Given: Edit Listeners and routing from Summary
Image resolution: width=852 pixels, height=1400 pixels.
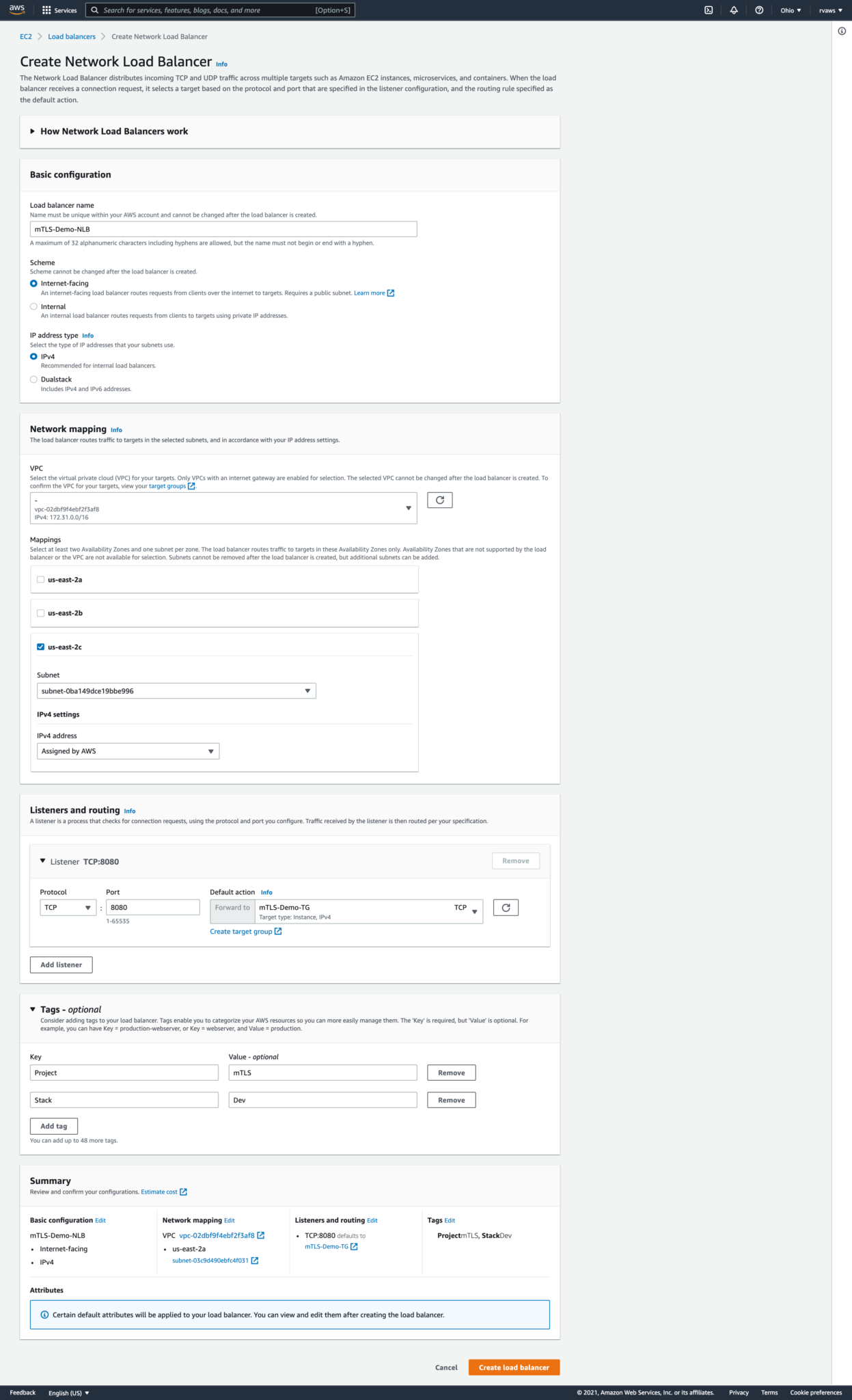Looking at the screenshot, I should pyautogui.click(x=372, y=1220).
